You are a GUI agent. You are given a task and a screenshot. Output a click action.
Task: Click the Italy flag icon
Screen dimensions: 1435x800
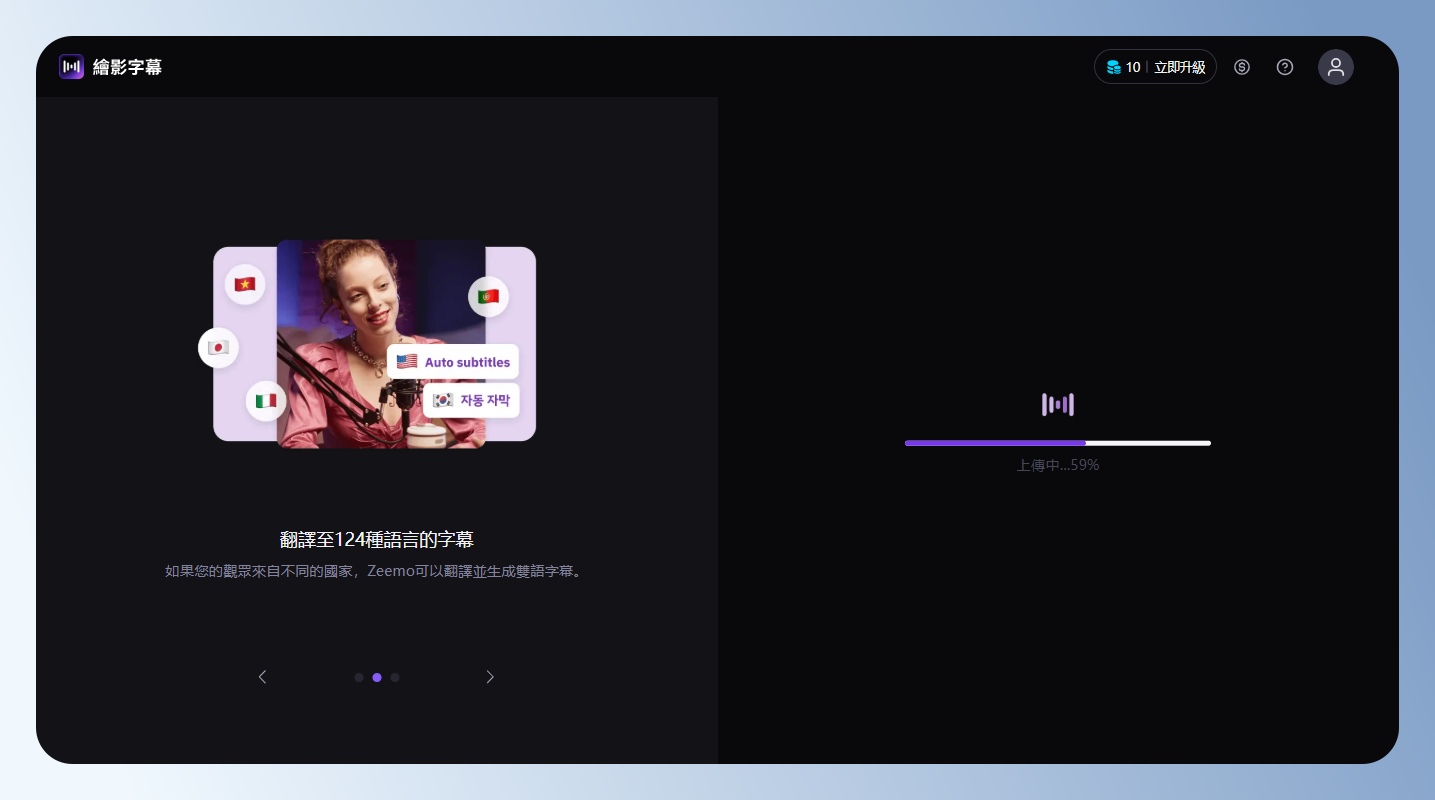tap(266, 401)
